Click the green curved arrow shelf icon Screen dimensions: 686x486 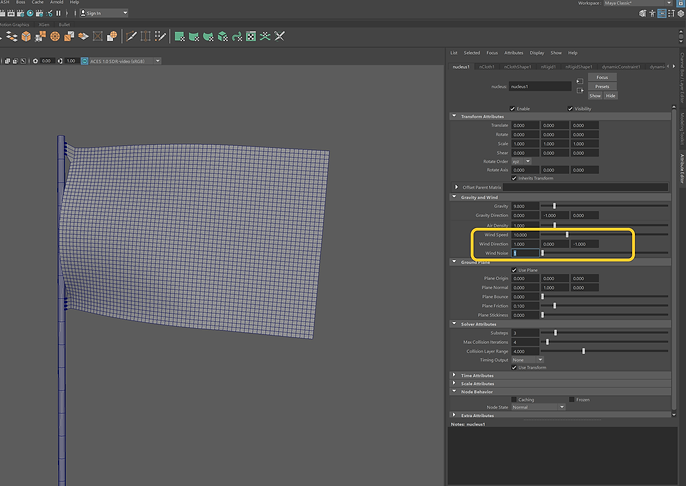click(x=237, y=37)
